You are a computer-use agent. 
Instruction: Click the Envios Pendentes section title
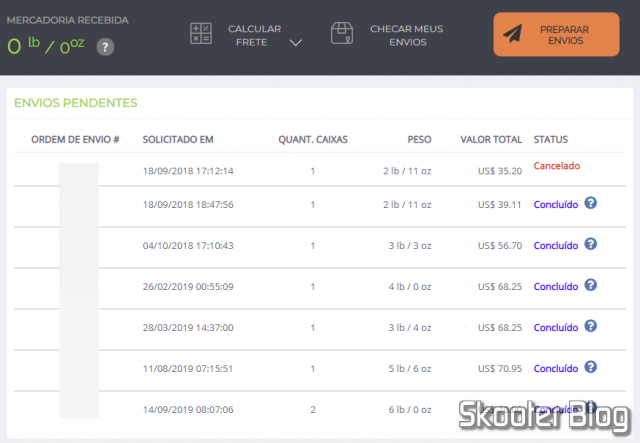[76, 103]
